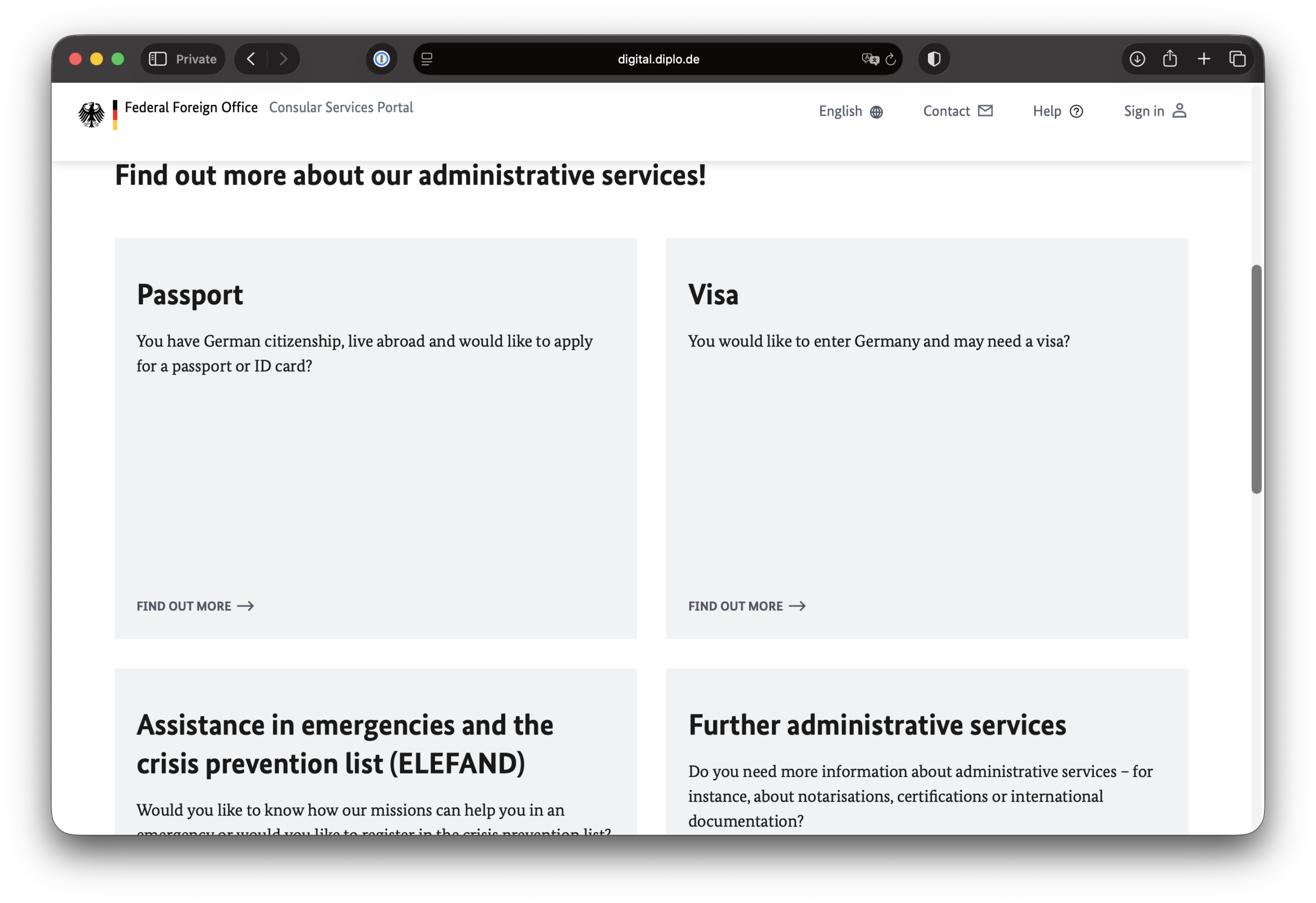
Task: Reload the current page
Action: [891, 59]
